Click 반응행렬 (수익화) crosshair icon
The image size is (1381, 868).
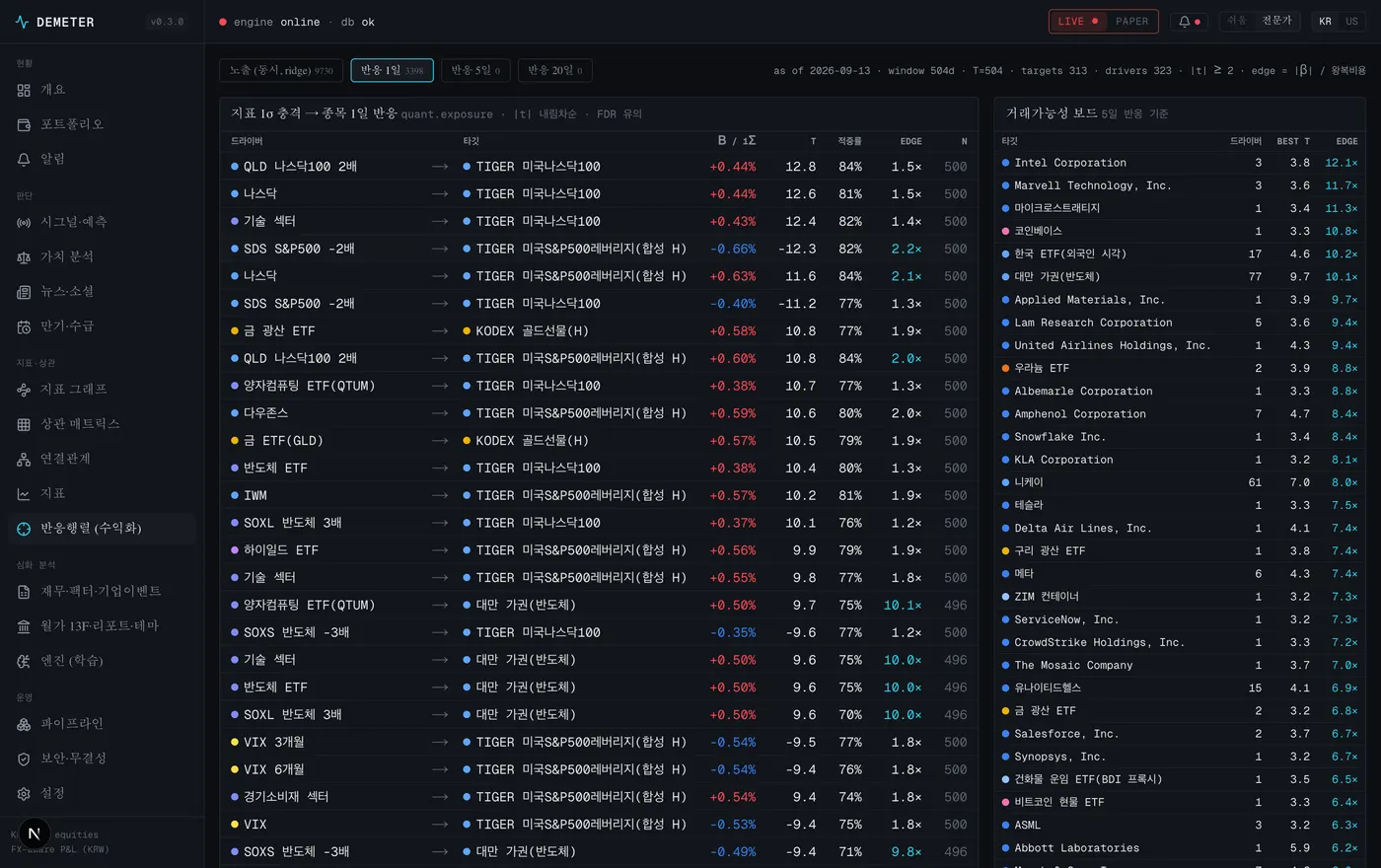tap(24, 529)
